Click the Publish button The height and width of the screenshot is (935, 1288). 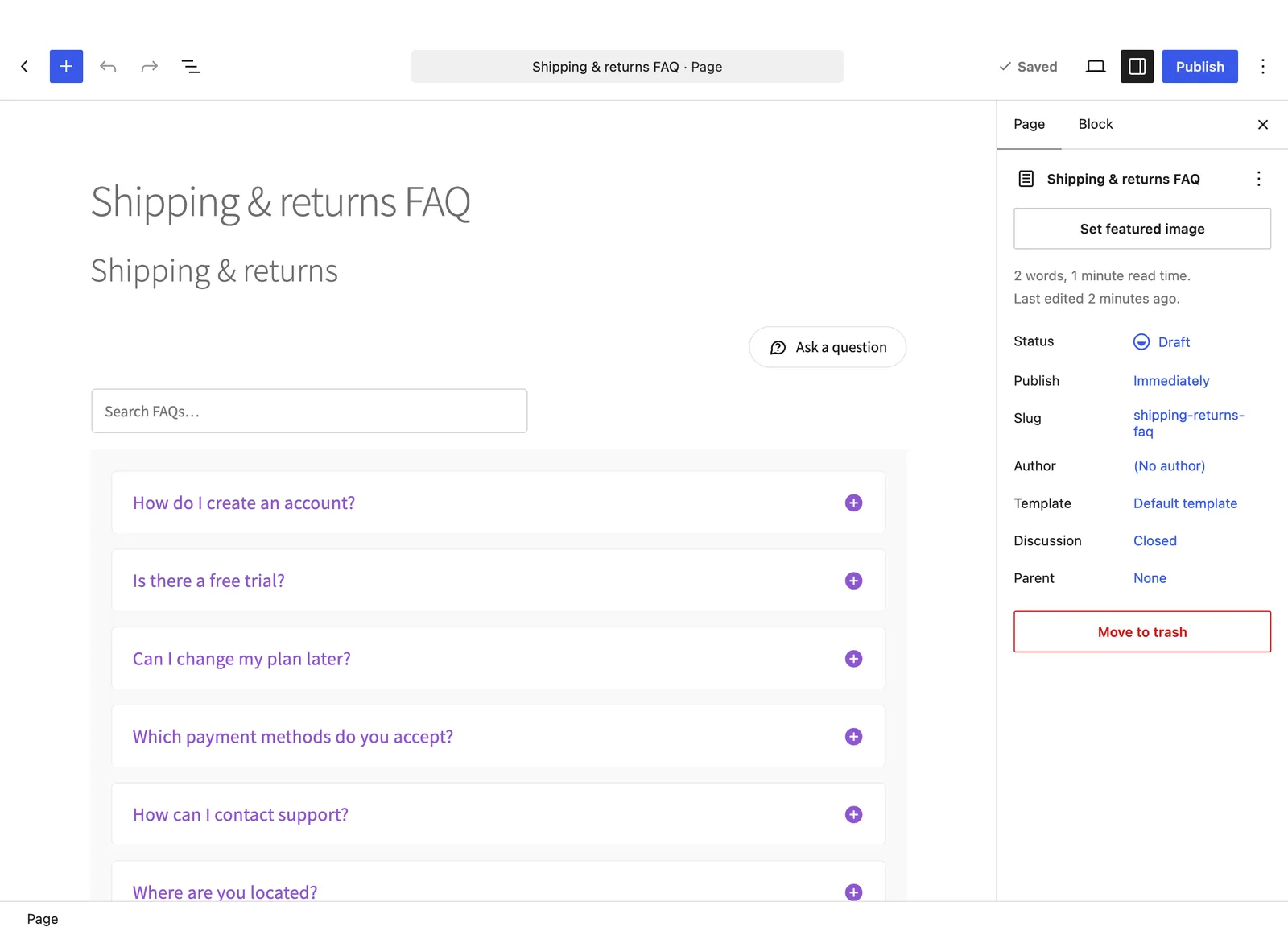(1199, 66)
